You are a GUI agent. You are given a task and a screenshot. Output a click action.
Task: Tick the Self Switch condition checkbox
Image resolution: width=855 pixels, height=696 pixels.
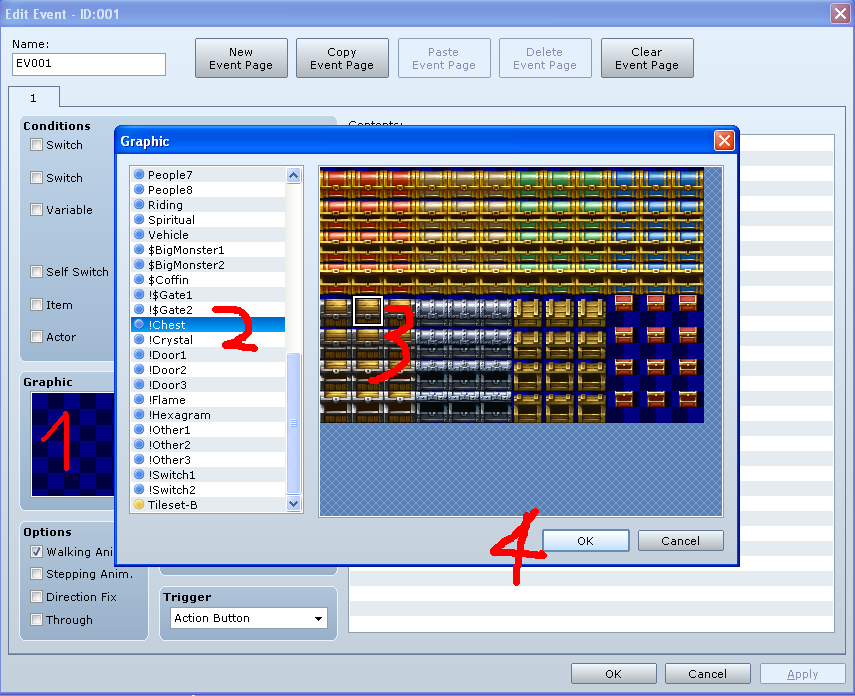point(37,272)
